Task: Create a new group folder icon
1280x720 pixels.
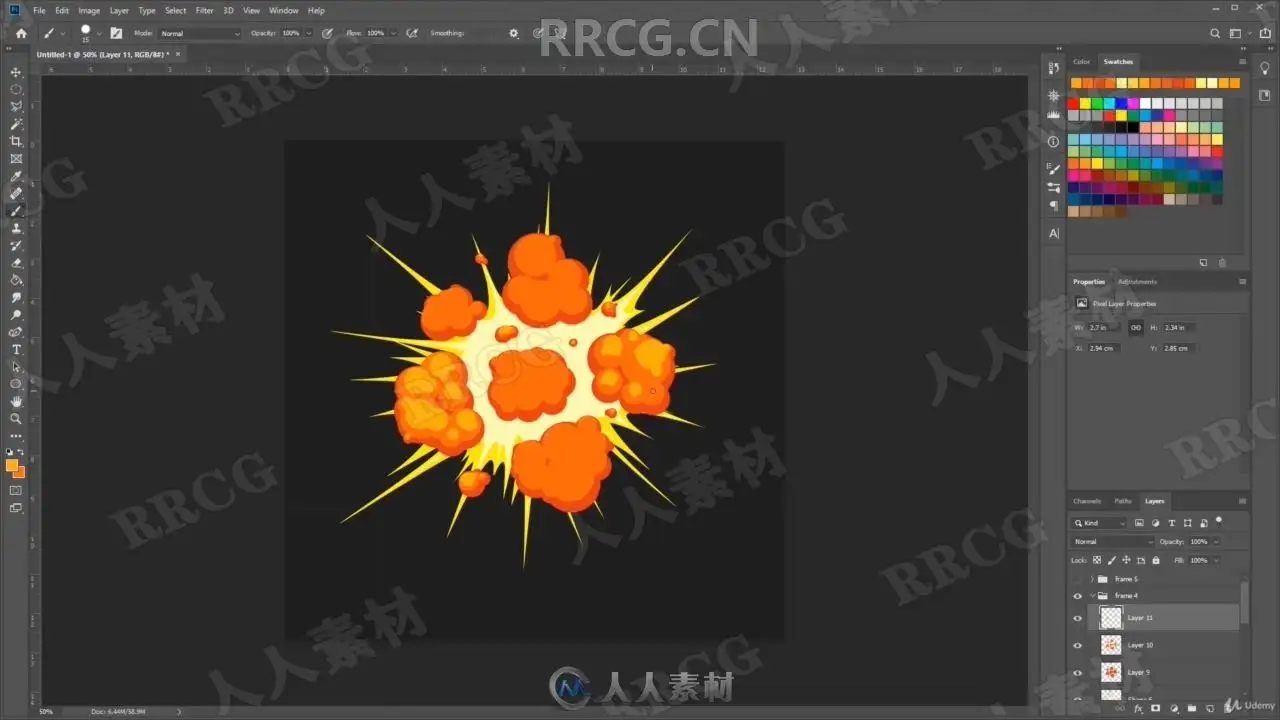Action: pyautogui.click(x=1192, y=708)
